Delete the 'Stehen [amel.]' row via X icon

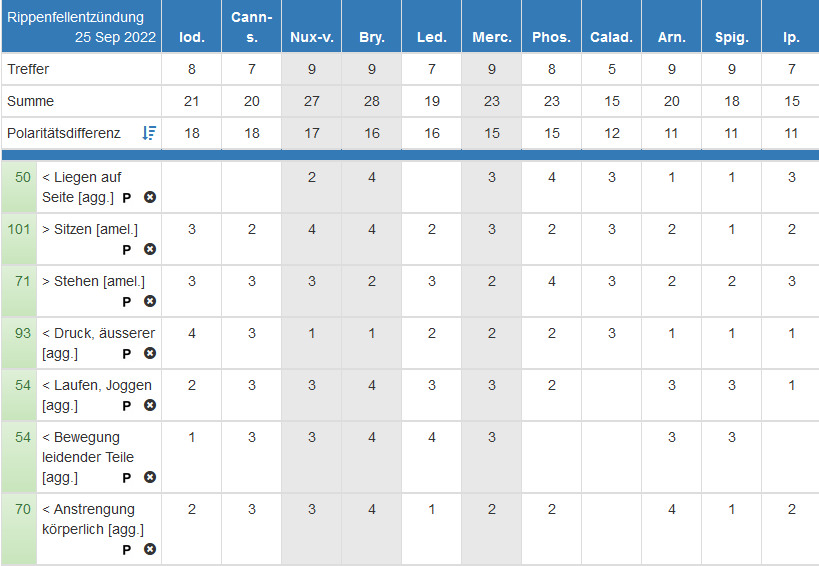coord(150,301)
